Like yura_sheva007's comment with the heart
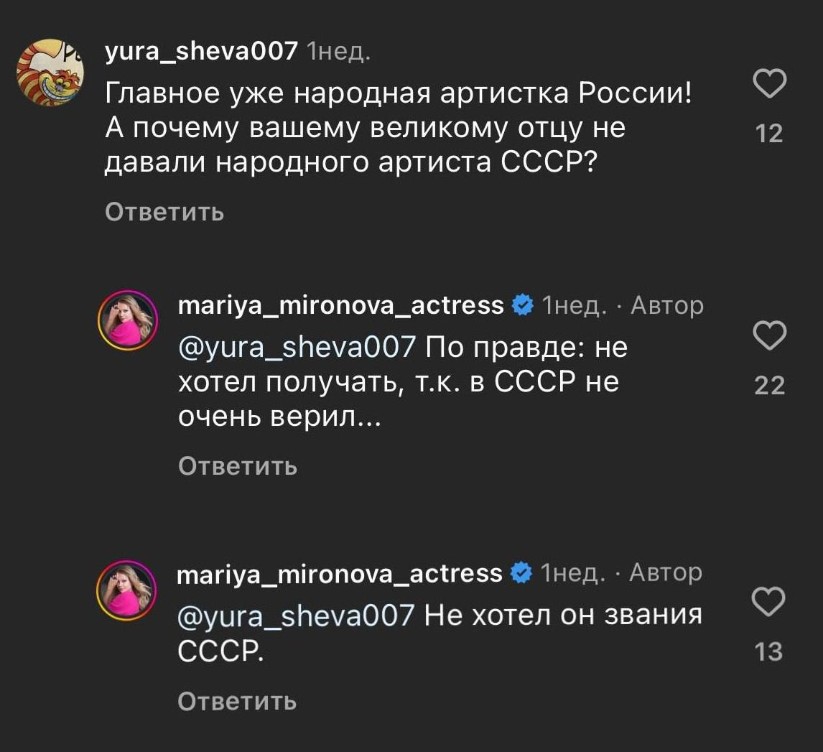Viewport: 823px width, 752px height. point(769,82)
